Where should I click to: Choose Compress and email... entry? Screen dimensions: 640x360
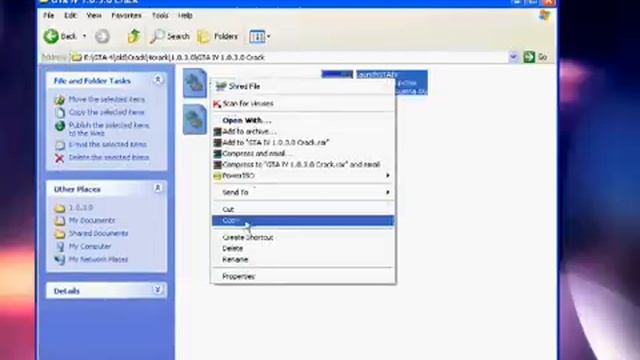(x=303, y=153)
